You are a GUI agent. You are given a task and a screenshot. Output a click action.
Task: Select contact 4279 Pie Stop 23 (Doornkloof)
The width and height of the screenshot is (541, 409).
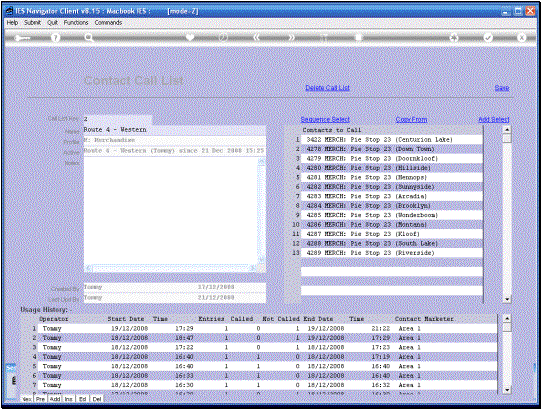tap(392, 158)
